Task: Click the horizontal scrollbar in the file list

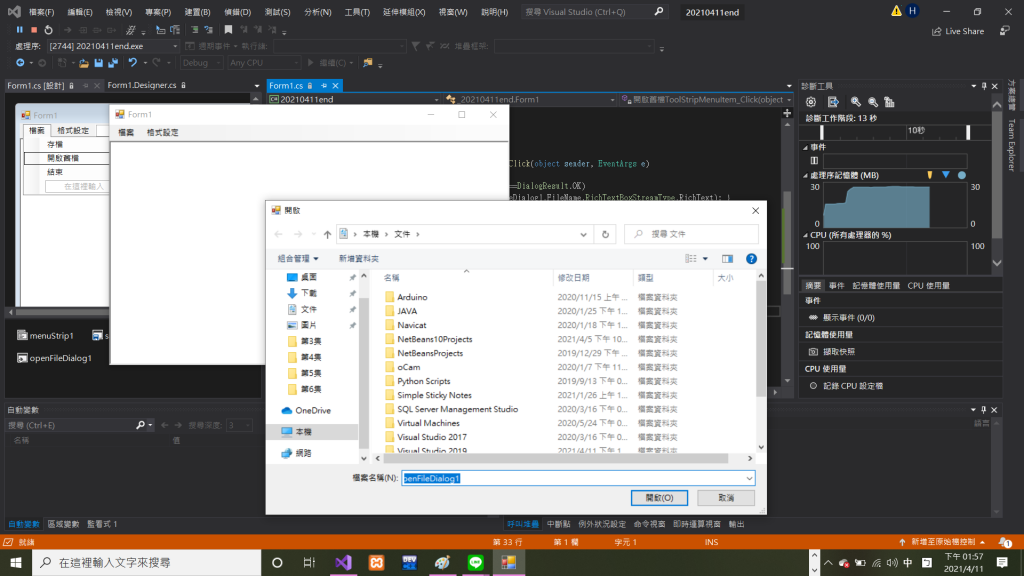Action: click(556, 458)
